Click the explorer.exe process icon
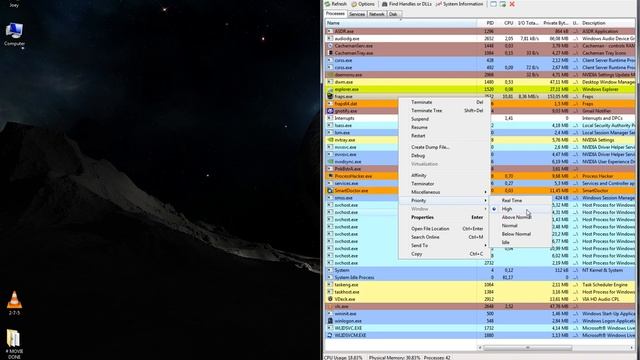This screenshot has height=360, width=640. coord(330,89)
